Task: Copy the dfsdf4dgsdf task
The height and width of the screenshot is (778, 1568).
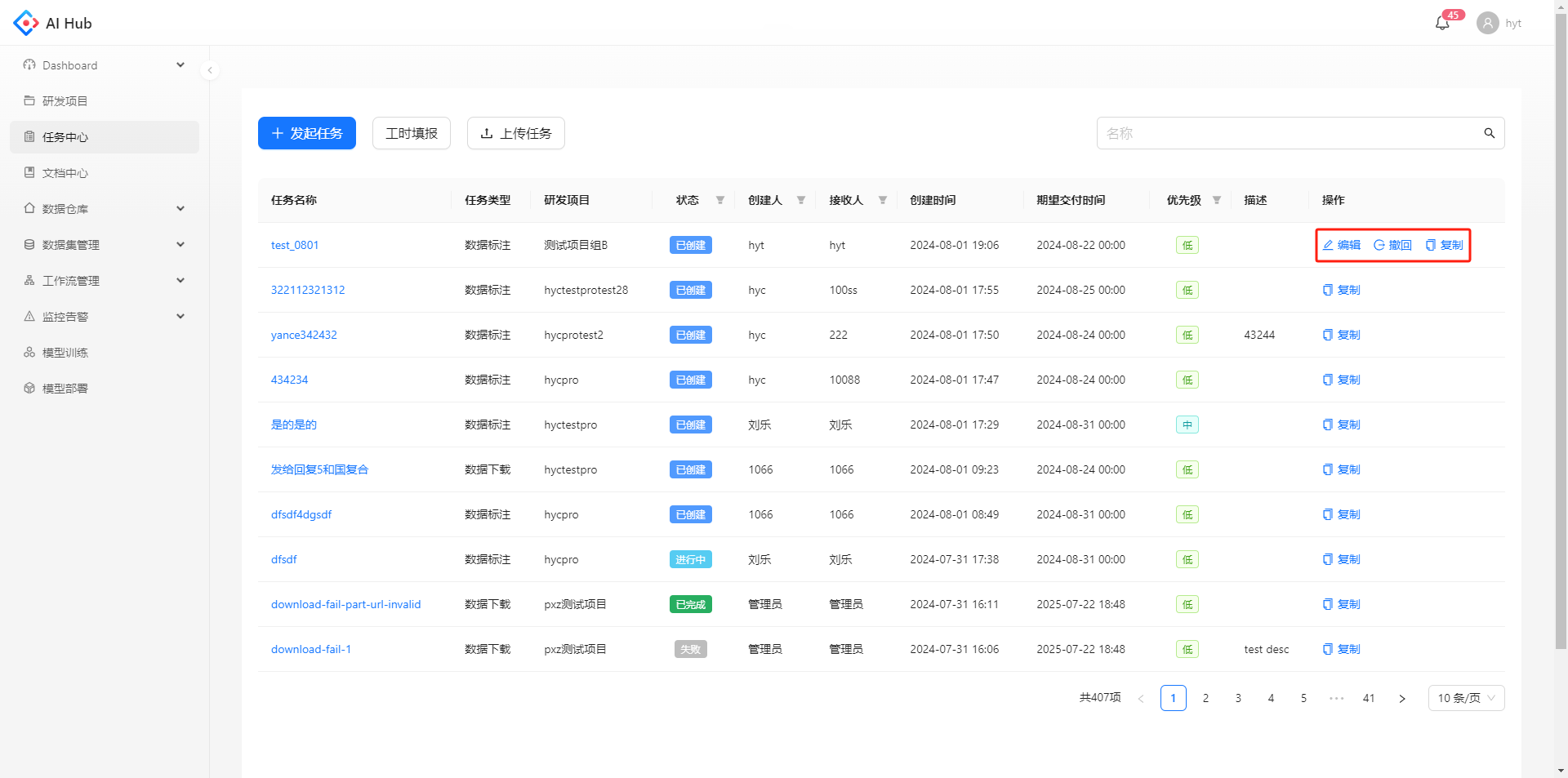Action: click(x=1342, y=514)
